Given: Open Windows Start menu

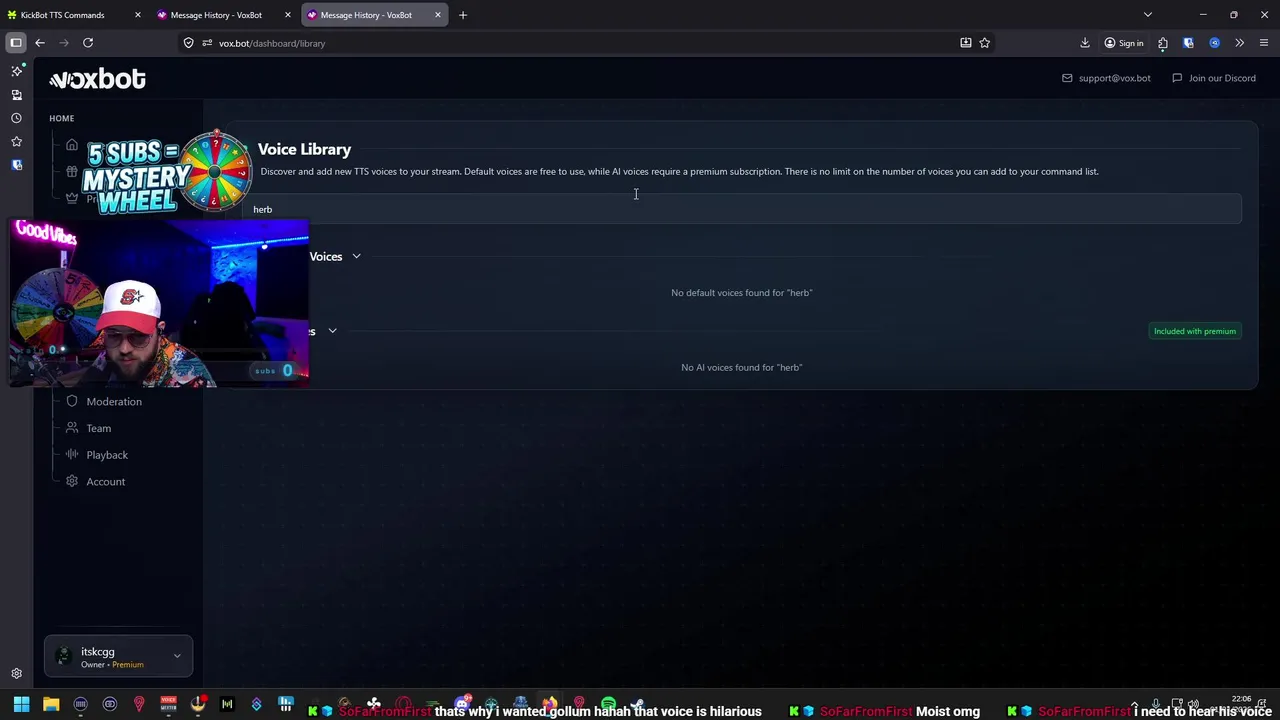Looking at the screenshot, I should [21, 704].
